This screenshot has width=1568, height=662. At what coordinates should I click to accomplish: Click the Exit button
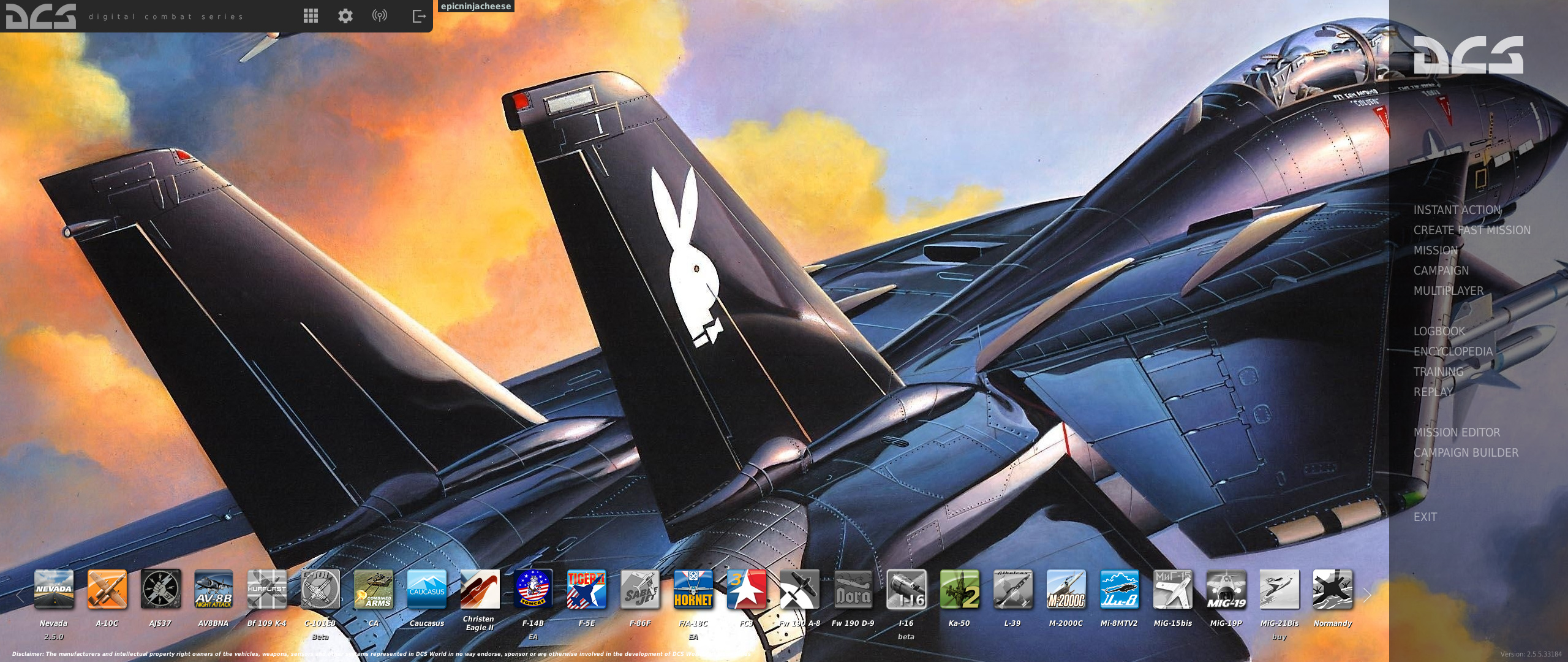pos(1425,517)
